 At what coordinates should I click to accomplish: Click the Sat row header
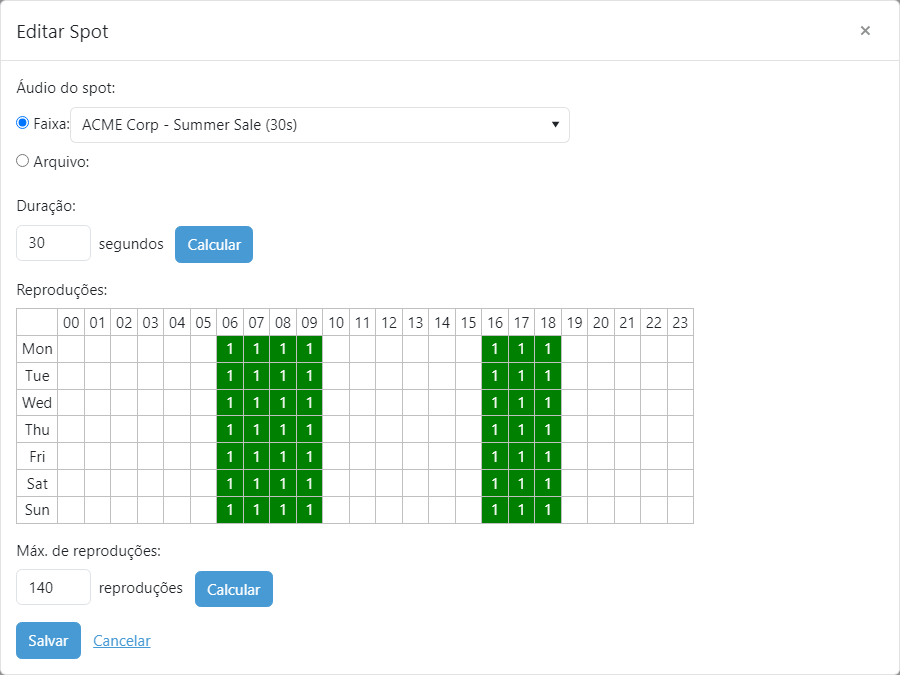coord(37,483)
